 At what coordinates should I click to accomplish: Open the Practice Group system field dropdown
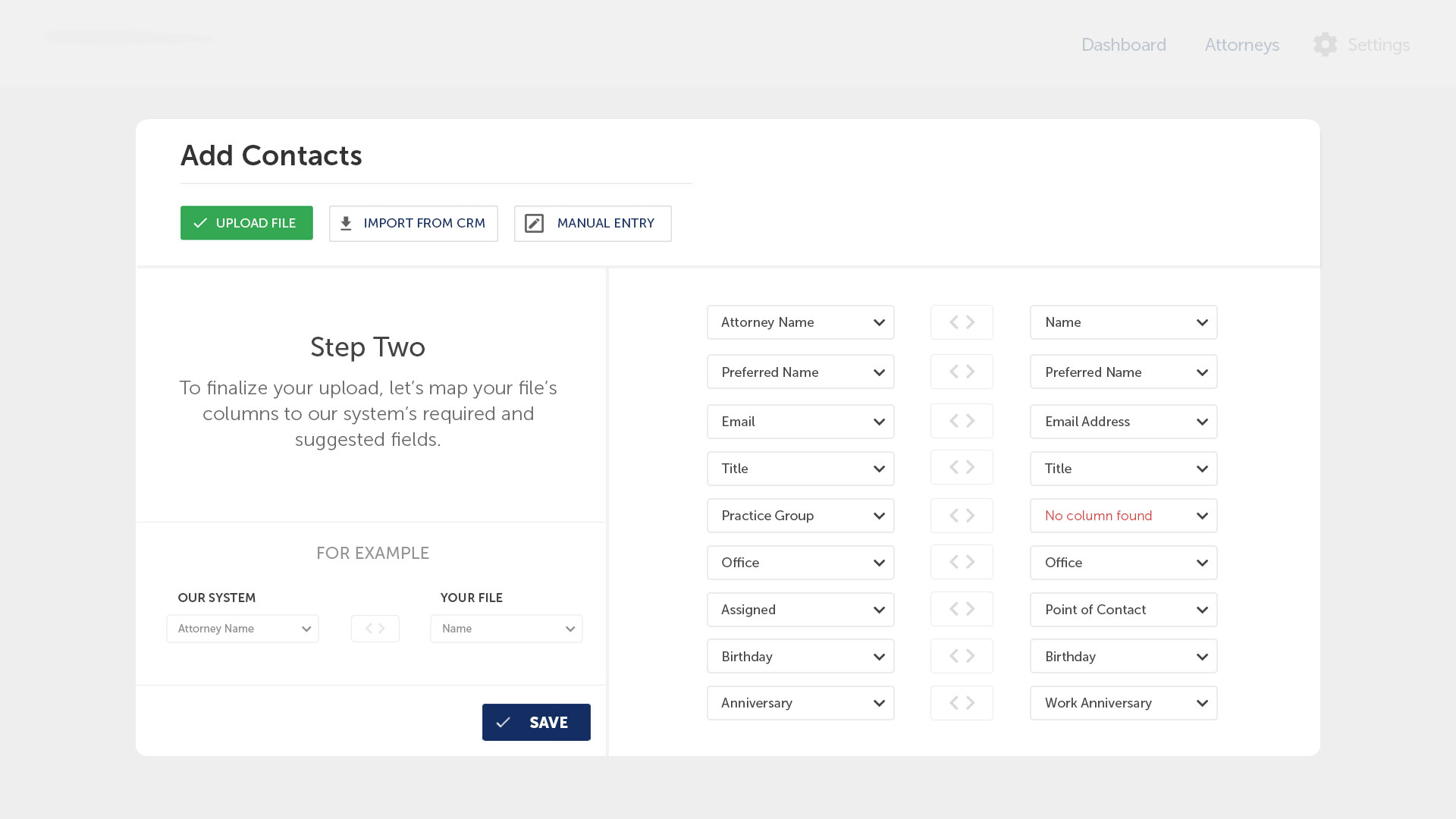click(800, 516)
